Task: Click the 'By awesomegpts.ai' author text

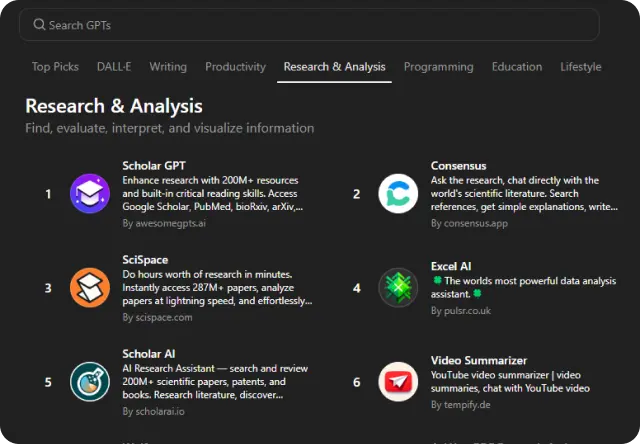Action: 164,223
